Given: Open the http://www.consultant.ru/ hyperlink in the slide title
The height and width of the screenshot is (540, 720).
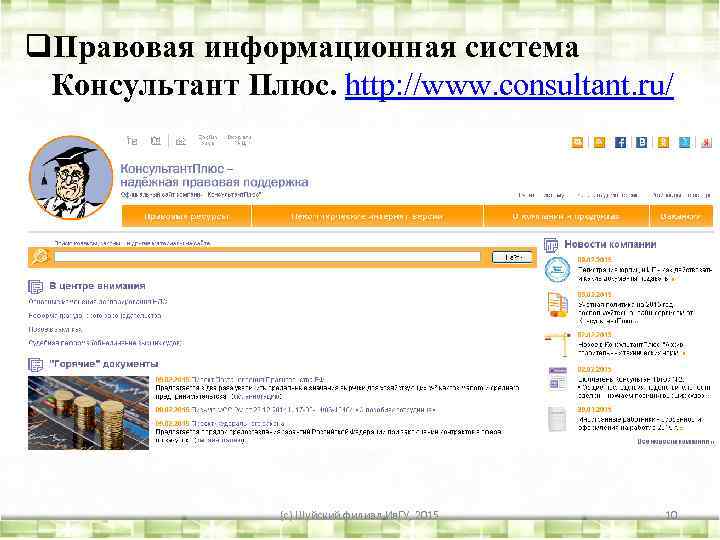Looking at the screenshot, I should (x=509, y=85).
